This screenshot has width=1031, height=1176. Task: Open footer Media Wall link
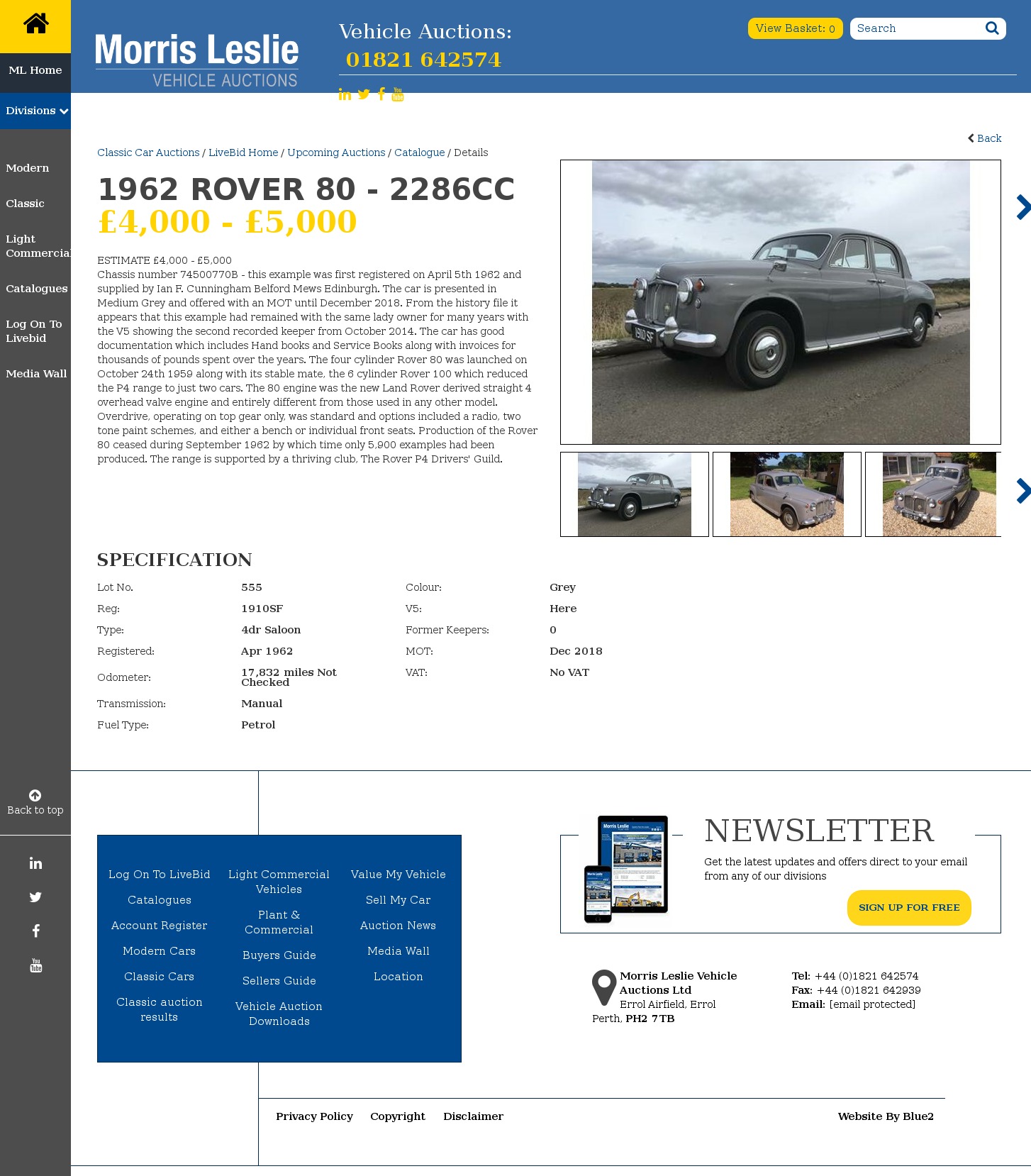point(399,951)
